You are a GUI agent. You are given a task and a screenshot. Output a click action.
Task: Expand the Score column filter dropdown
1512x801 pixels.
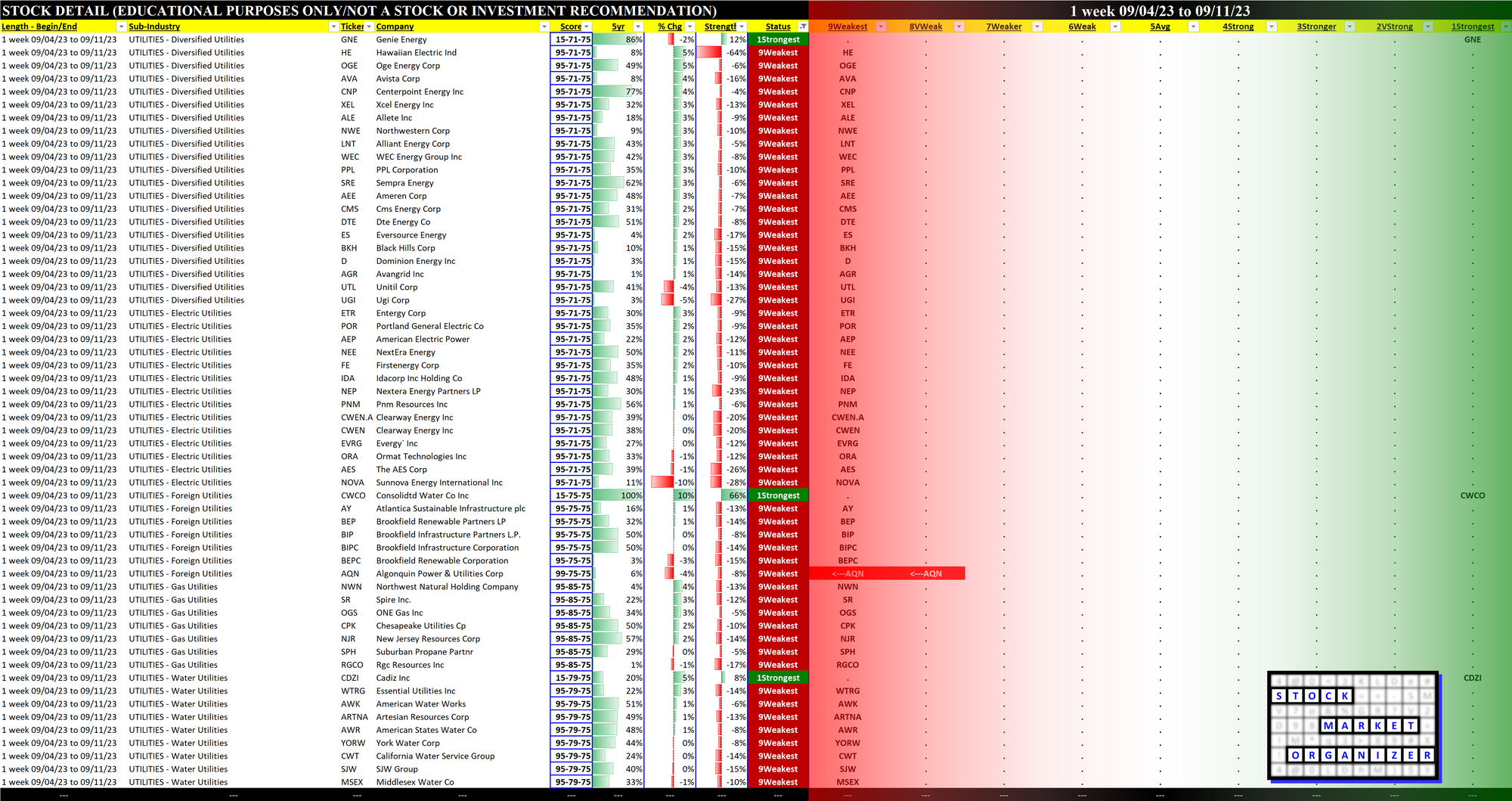tap(587, 26)
